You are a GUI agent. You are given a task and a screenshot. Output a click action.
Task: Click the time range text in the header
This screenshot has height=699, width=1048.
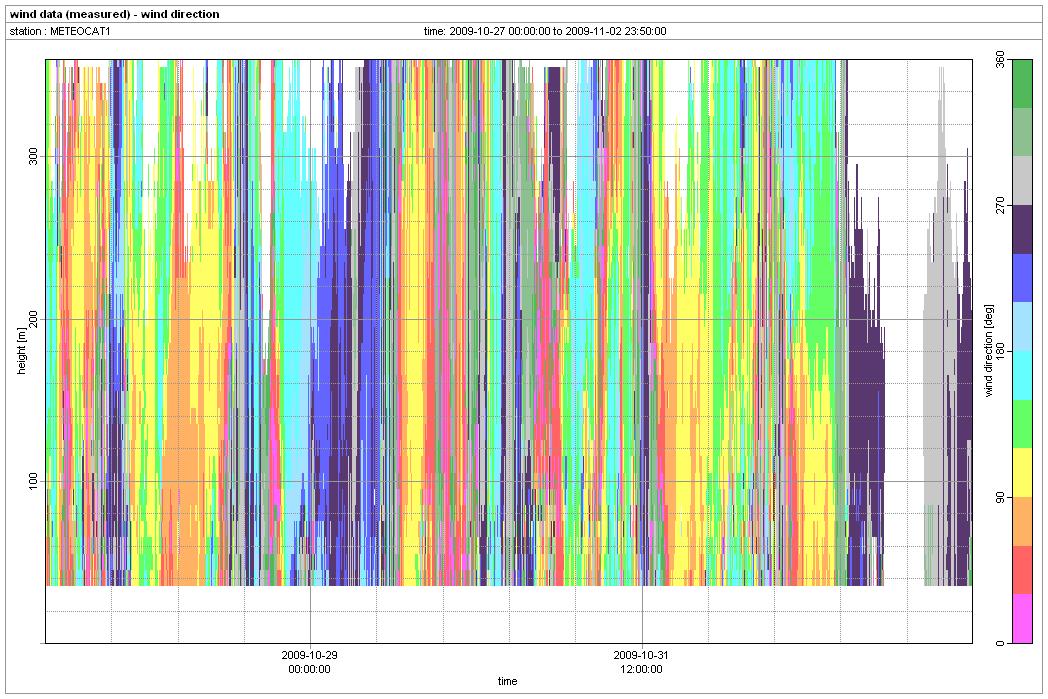point(545,31)
